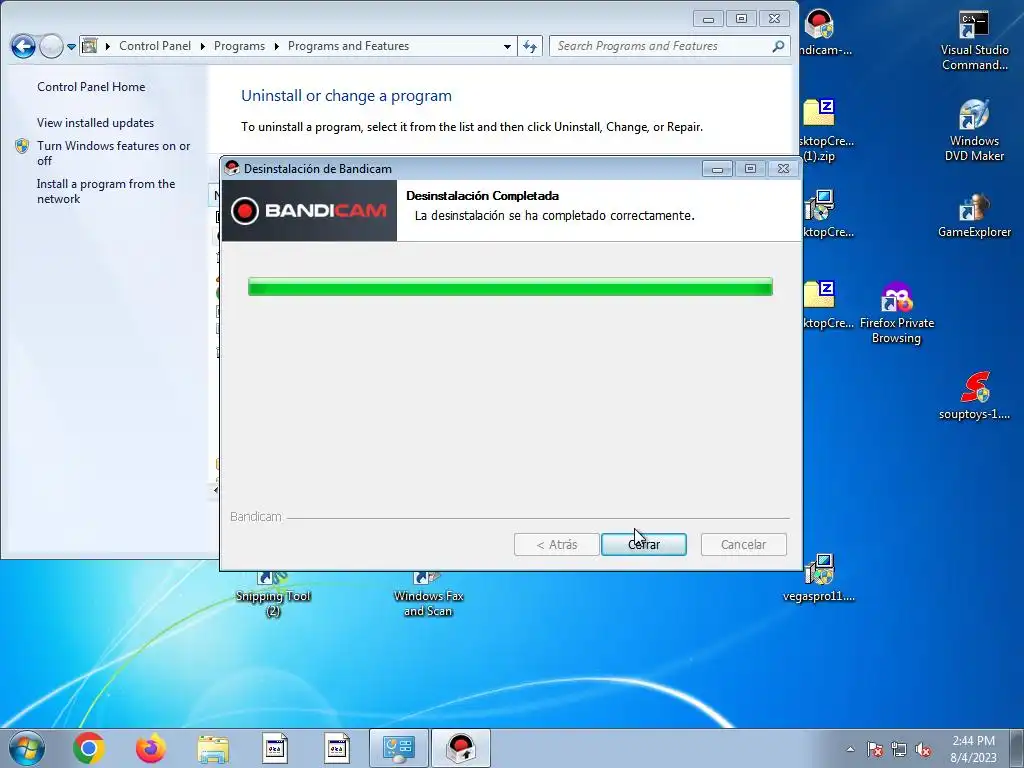
Task: Click taskbar clock showing 2:44 PM
Action: (x=973, y=749)
